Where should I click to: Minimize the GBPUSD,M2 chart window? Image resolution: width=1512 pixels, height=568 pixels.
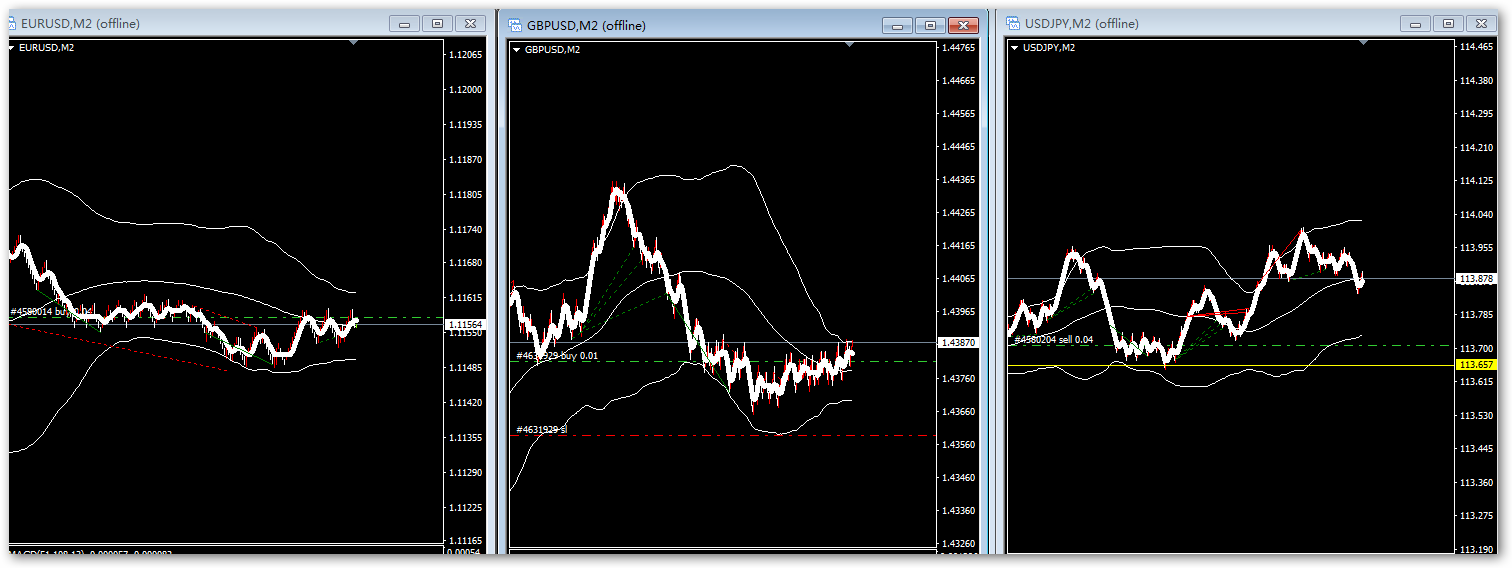pos(897,25)
